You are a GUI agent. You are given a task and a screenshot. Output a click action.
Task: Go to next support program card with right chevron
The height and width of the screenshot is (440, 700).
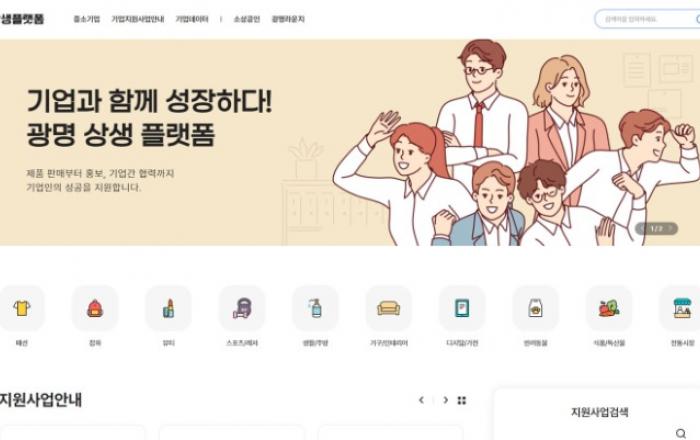point(445,400)
